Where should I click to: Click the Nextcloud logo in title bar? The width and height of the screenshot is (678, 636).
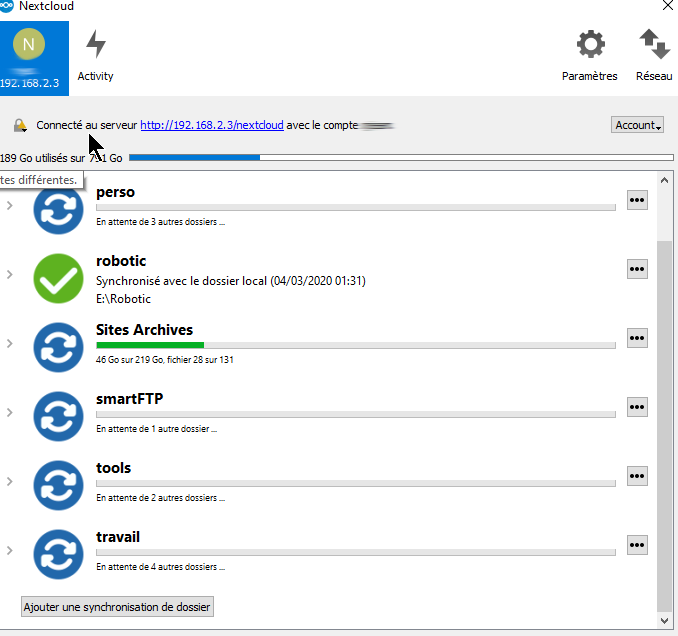click(x=6, y=6)
